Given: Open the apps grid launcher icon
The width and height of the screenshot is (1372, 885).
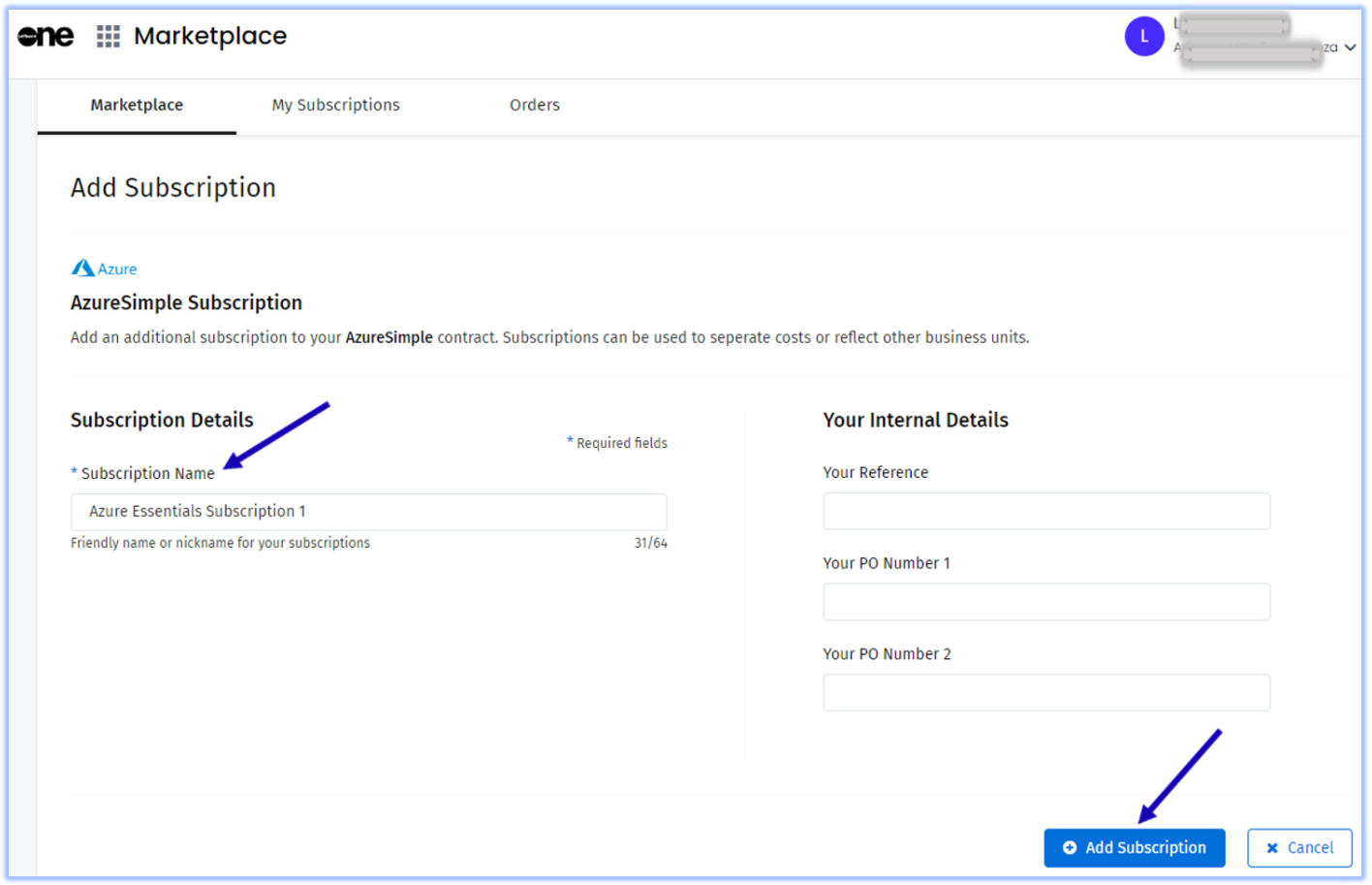Looking at the screenshot, I should point(109,36).
